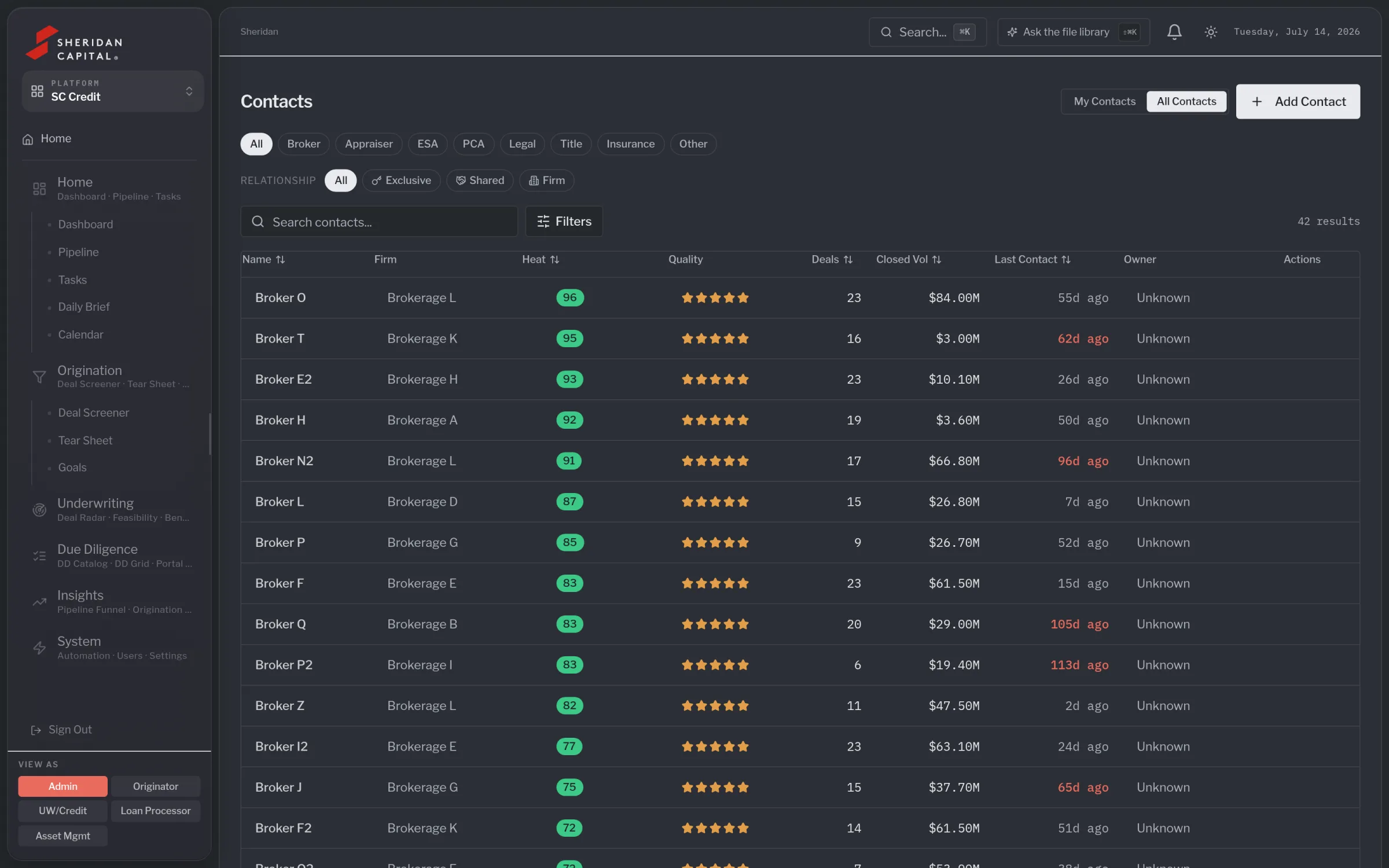Expand the System section

pos(112,648)
